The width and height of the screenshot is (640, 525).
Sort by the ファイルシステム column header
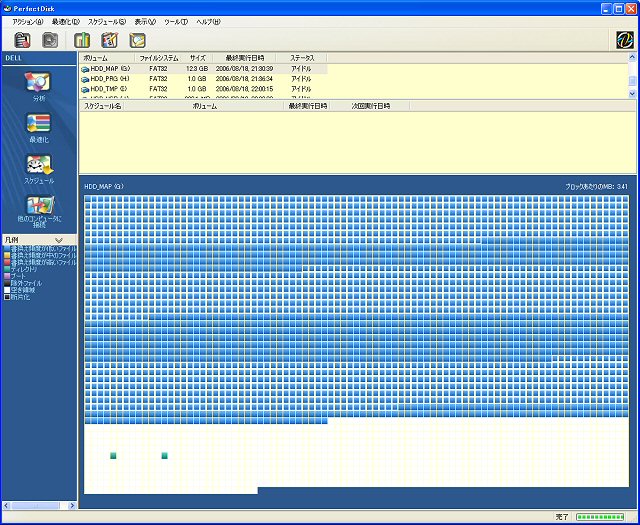159,58
